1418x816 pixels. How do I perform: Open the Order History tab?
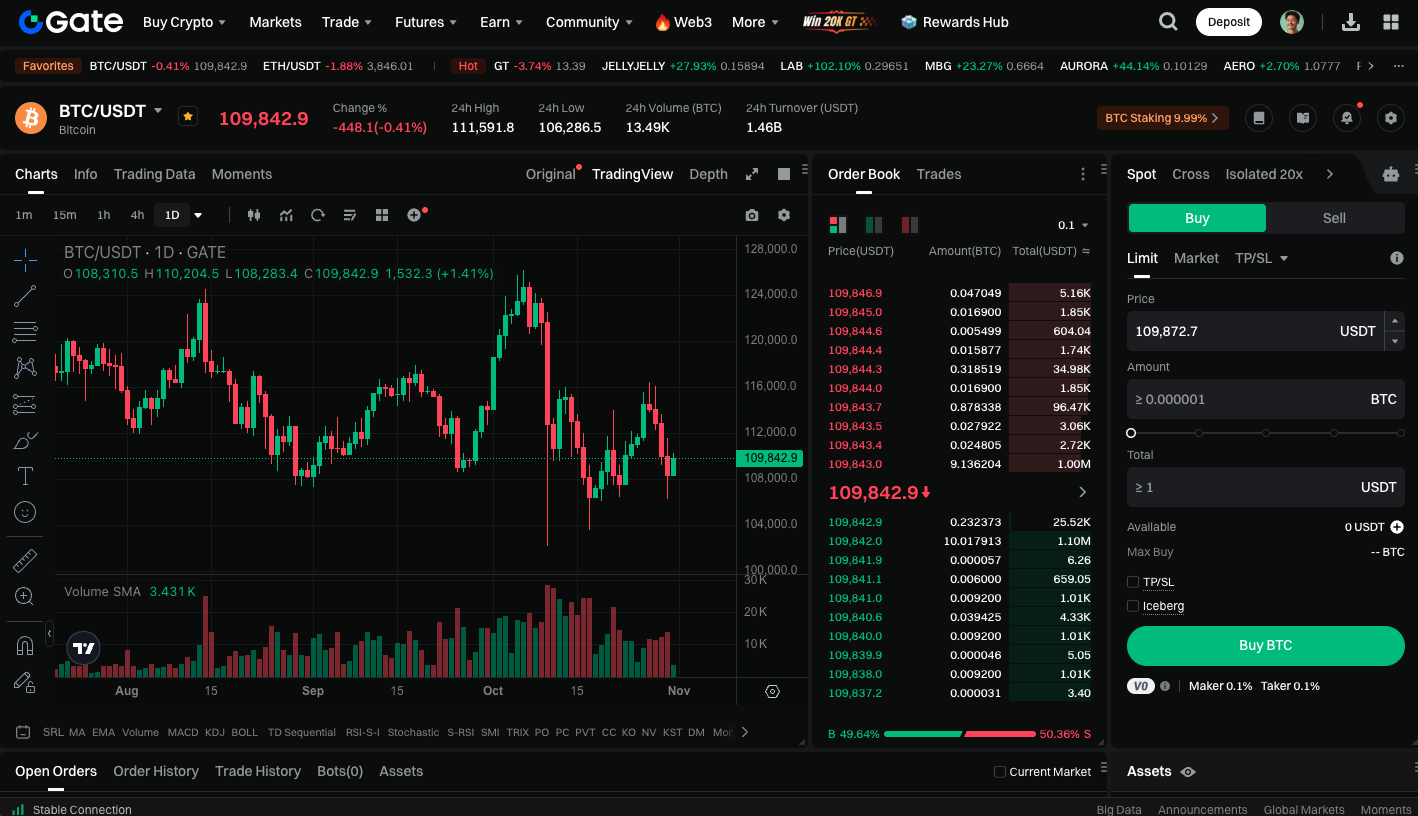click(156, 771)
